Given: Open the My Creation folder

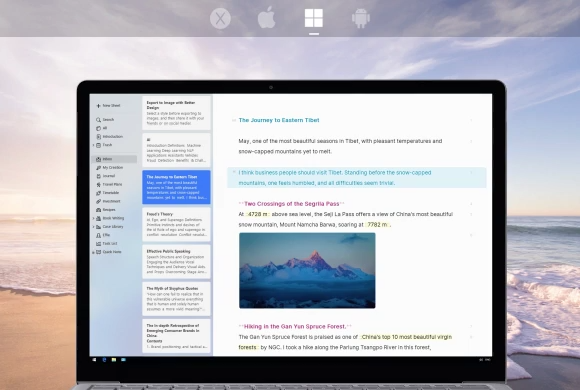Looking at the screenshot, I should [x=109, y=168].
